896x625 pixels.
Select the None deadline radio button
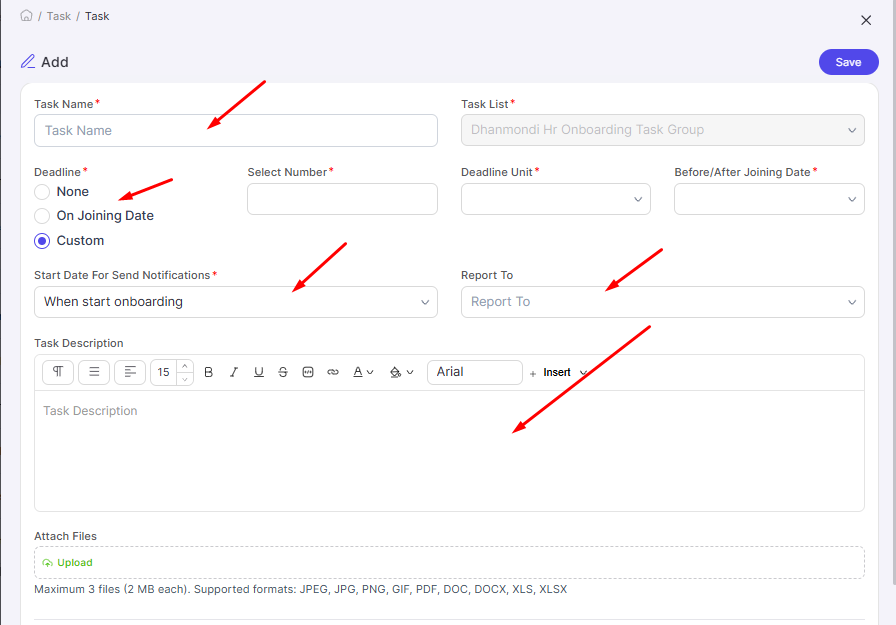click(x=40, y=191)
